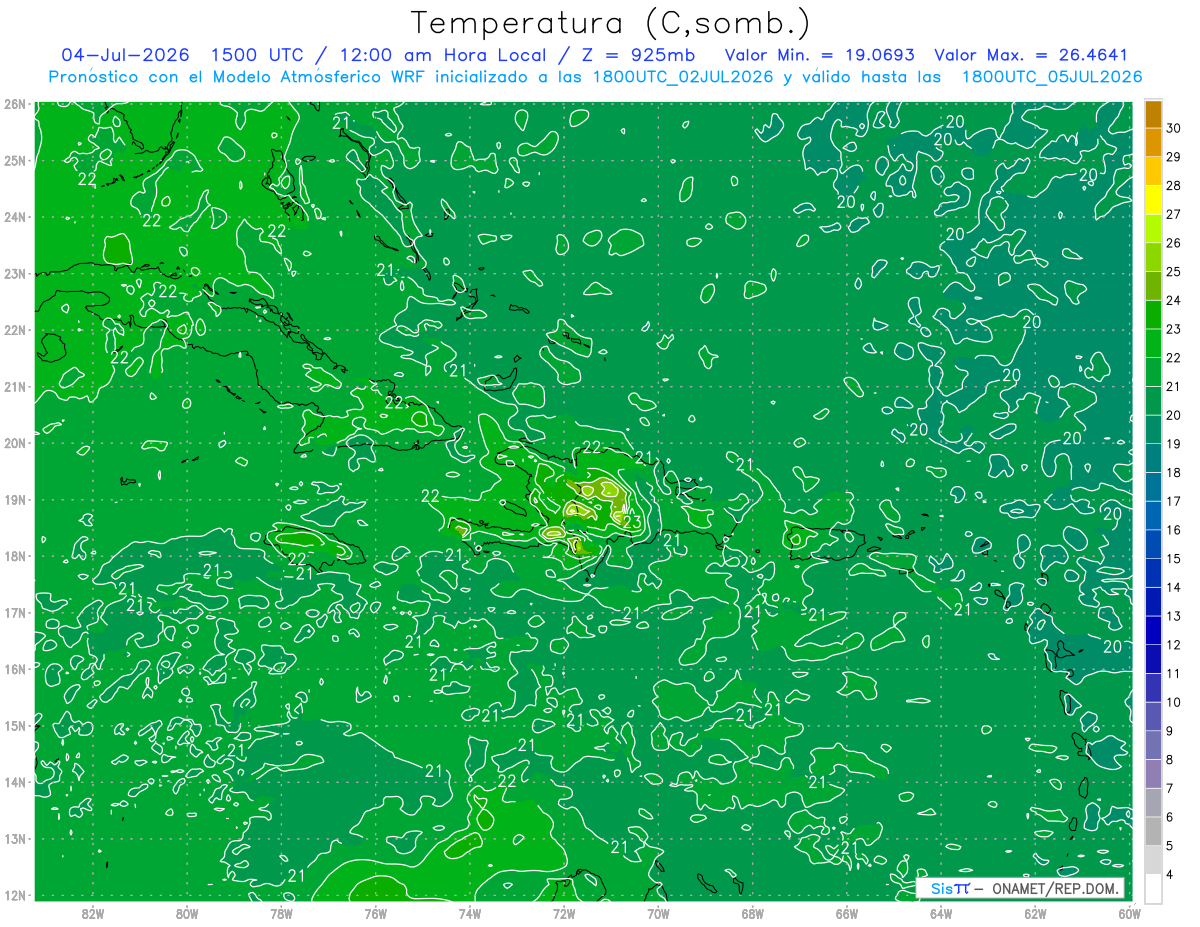Screen dimensions: 1200x927
Task: Click color scale label '5'
Action: pos(1169,846)
